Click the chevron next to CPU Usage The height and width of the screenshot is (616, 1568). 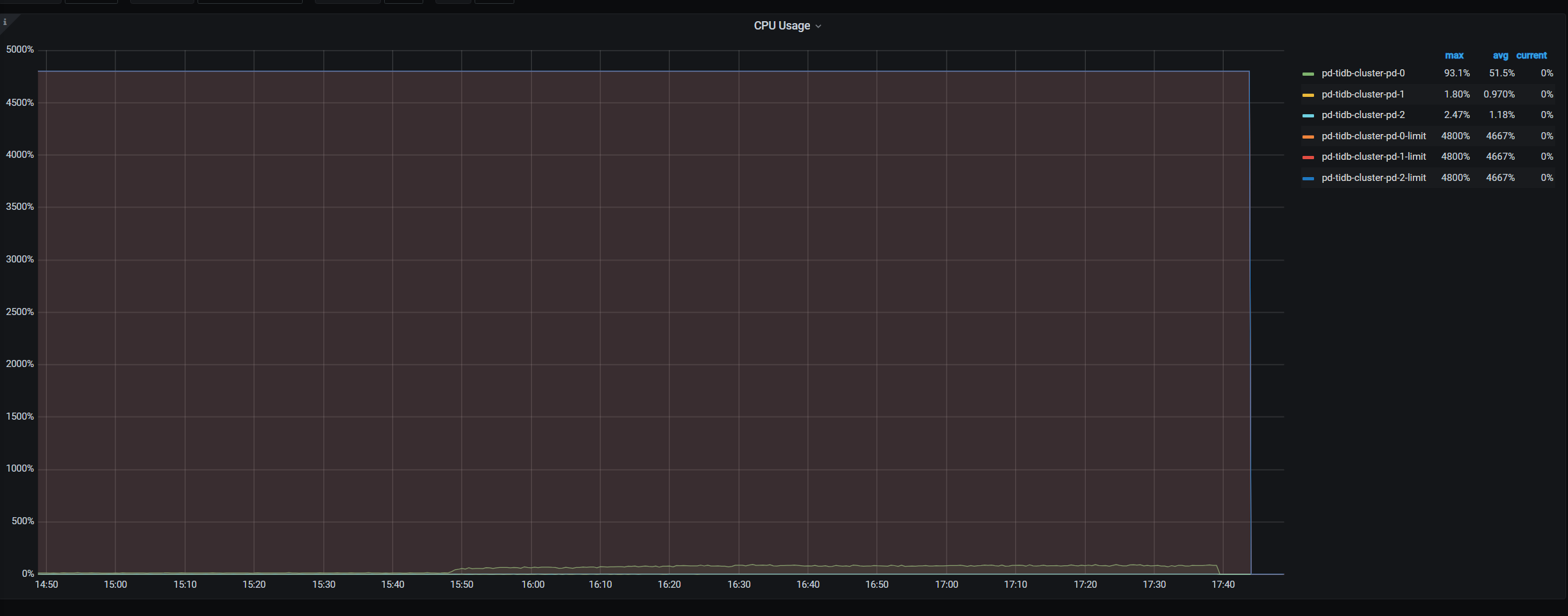[x=818, y=26]
